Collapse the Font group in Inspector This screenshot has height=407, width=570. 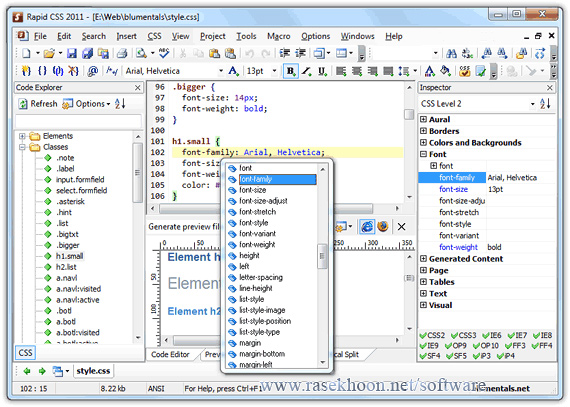(423, 154)
